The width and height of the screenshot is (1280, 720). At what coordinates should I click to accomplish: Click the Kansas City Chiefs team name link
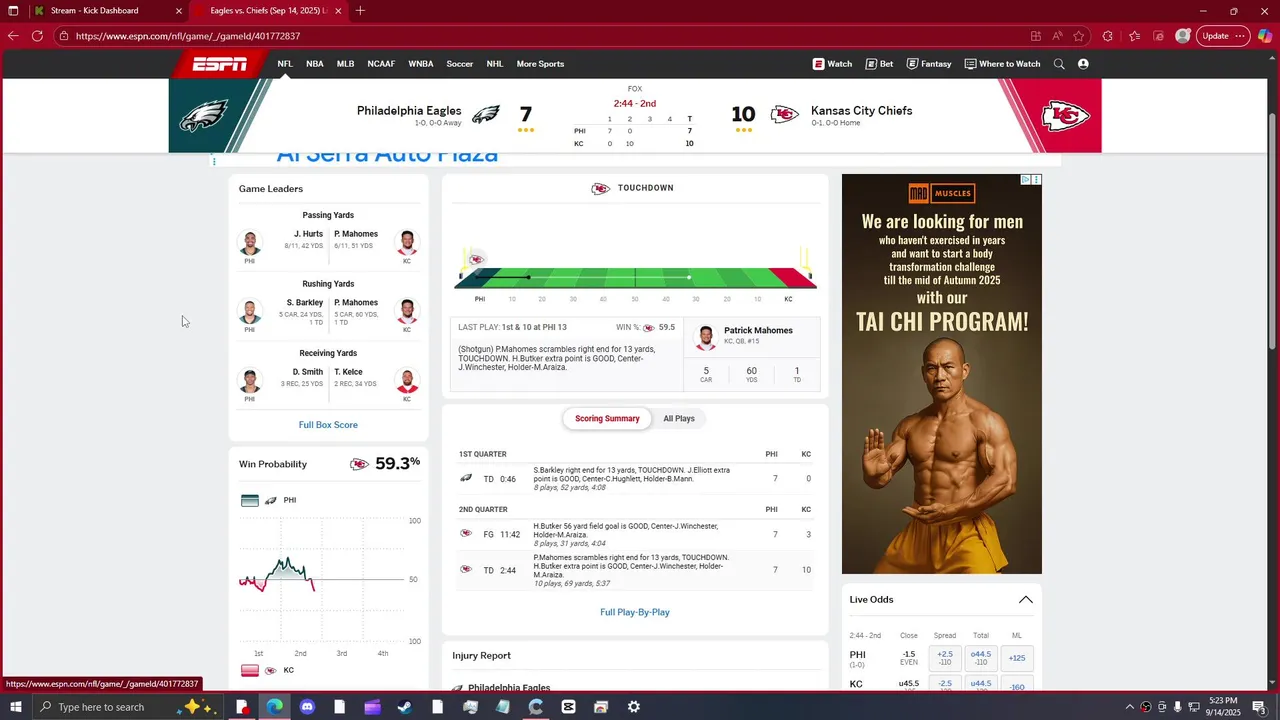click(x=861, y=111)
